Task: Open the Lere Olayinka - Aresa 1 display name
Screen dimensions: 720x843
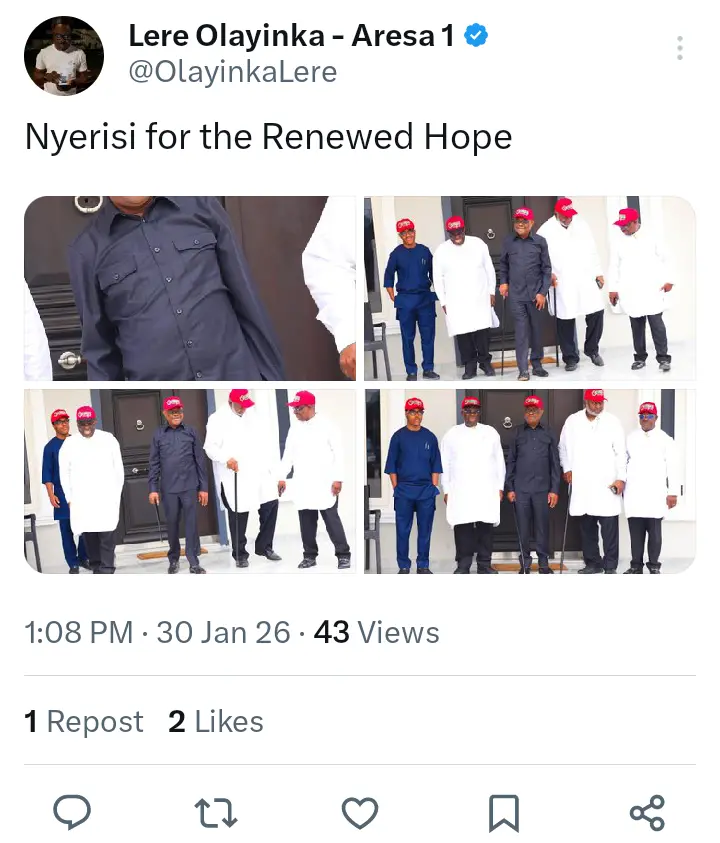Action: click(292, 37)
